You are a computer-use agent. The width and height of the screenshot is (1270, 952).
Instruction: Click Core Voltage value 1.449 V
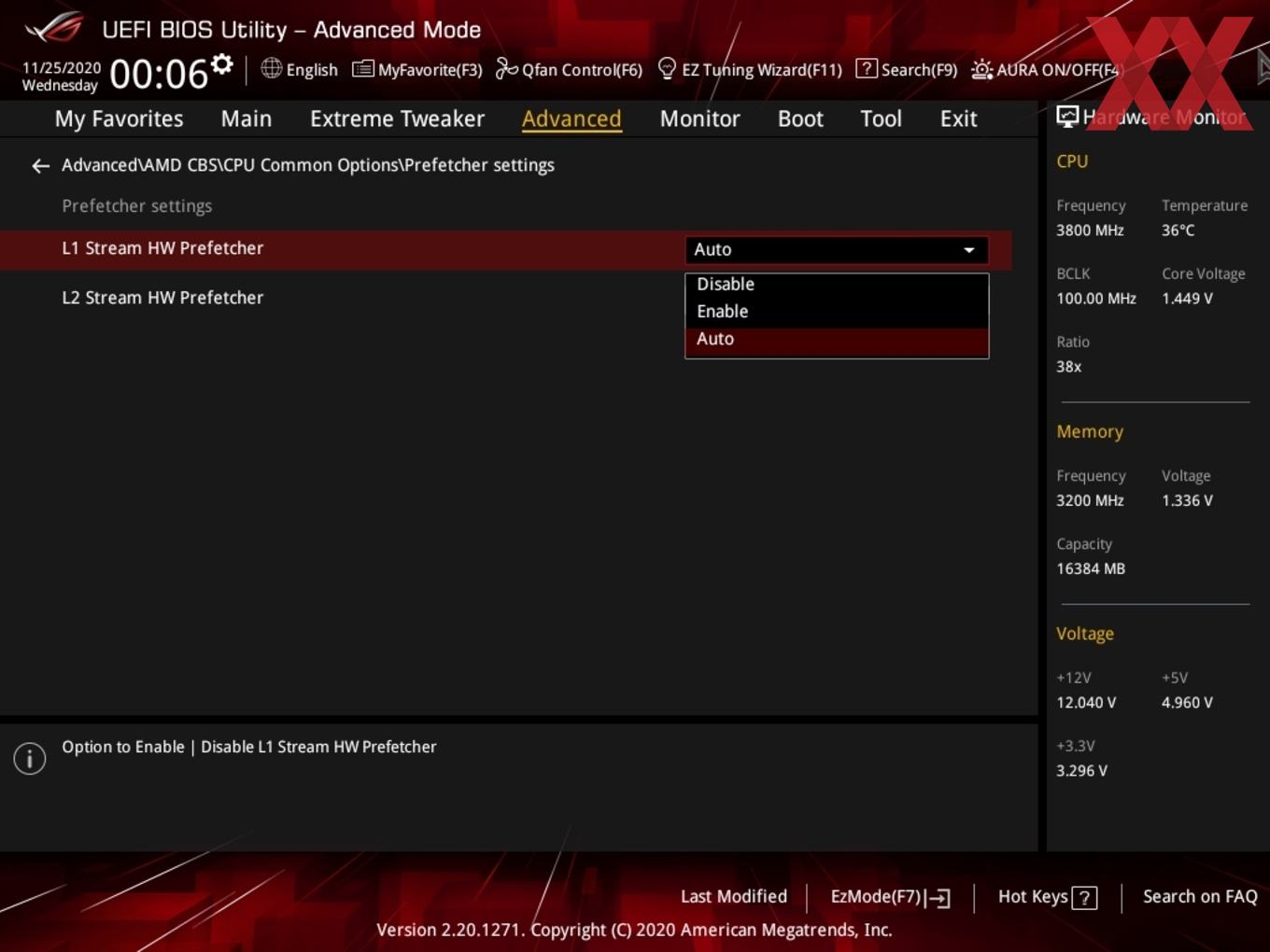click(1187, 299)
